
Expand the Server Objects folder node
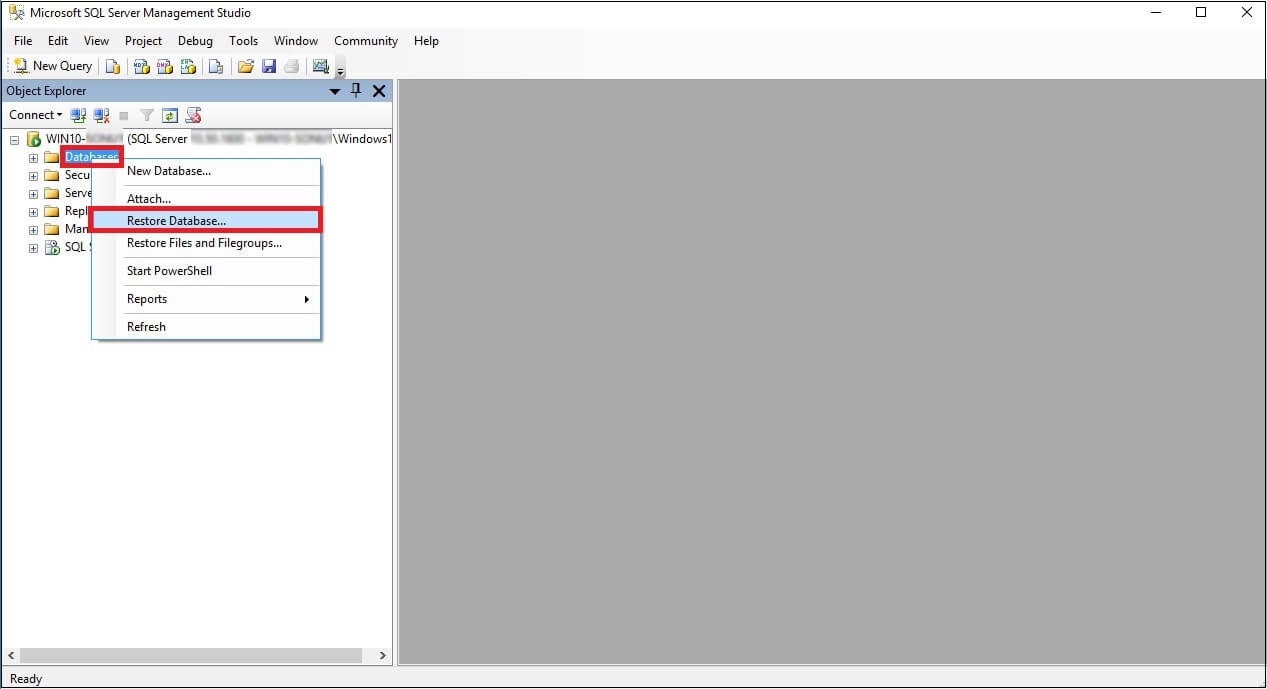[33, 194]
